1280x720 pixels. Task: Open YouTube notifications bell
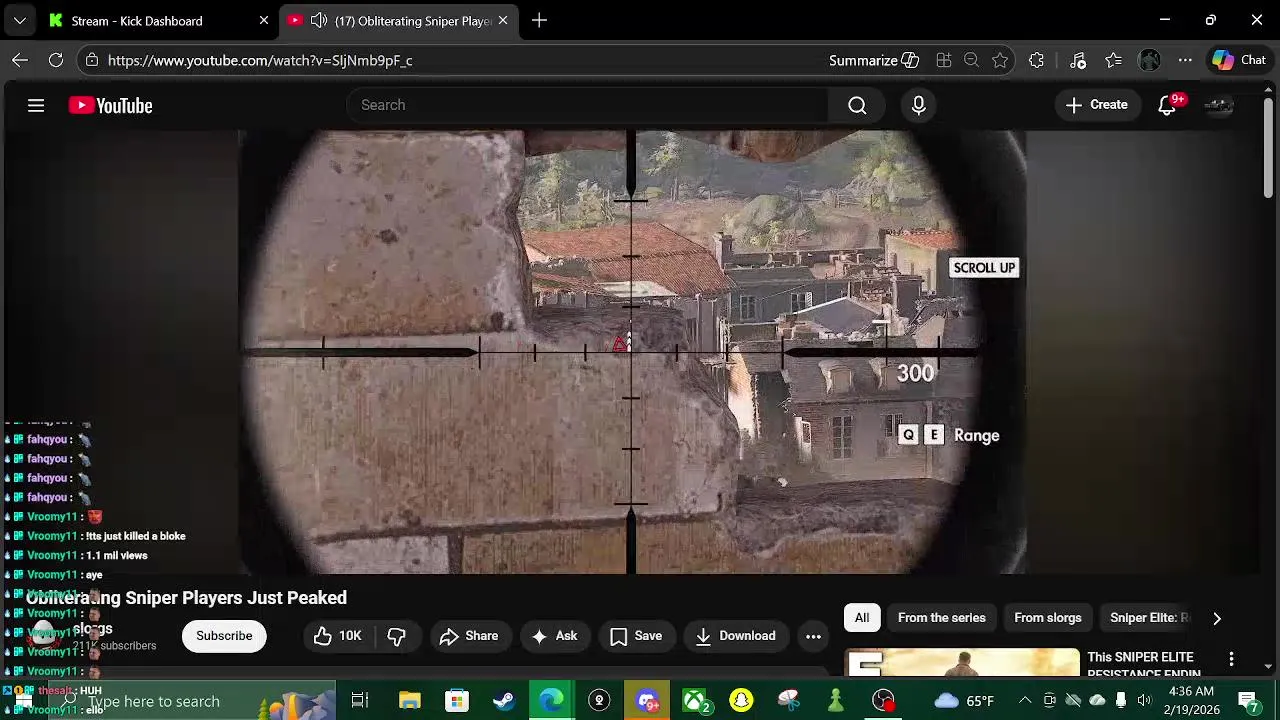pyautogui.click(x=1167, y=105)
